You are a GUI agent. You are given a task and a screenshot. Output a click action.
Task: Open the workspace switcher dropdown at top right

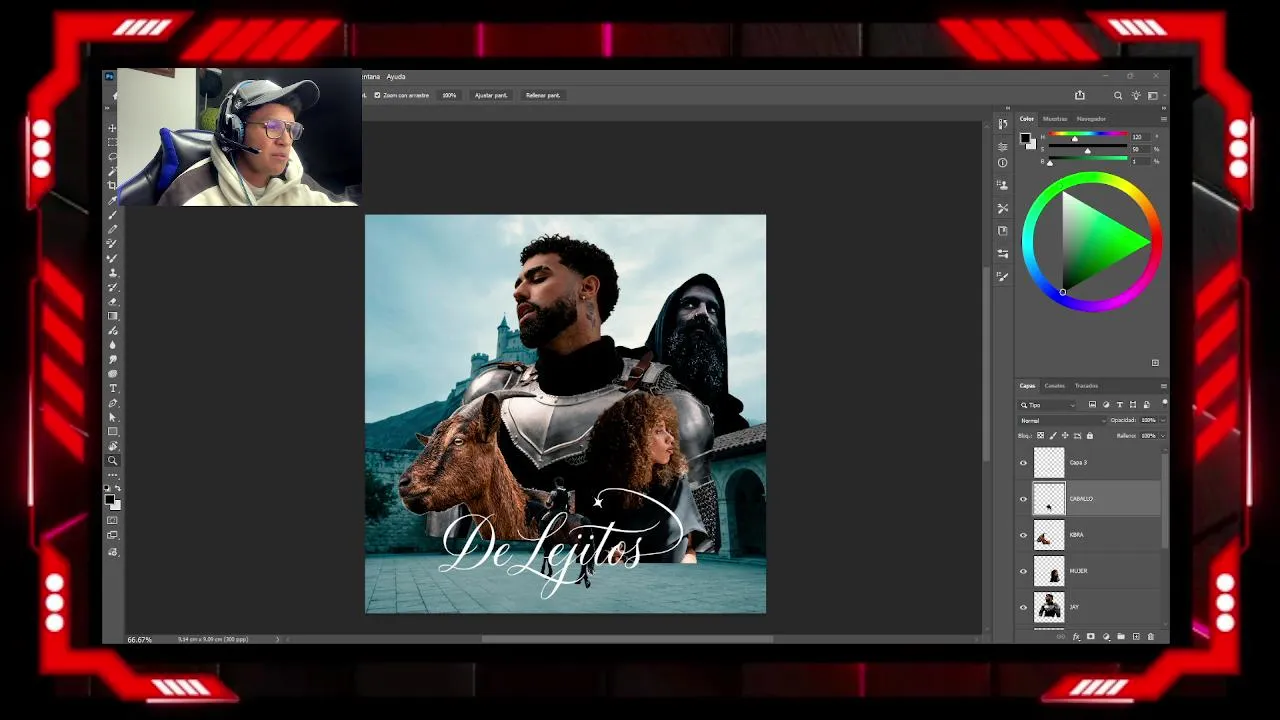[x=1154, y=95]
